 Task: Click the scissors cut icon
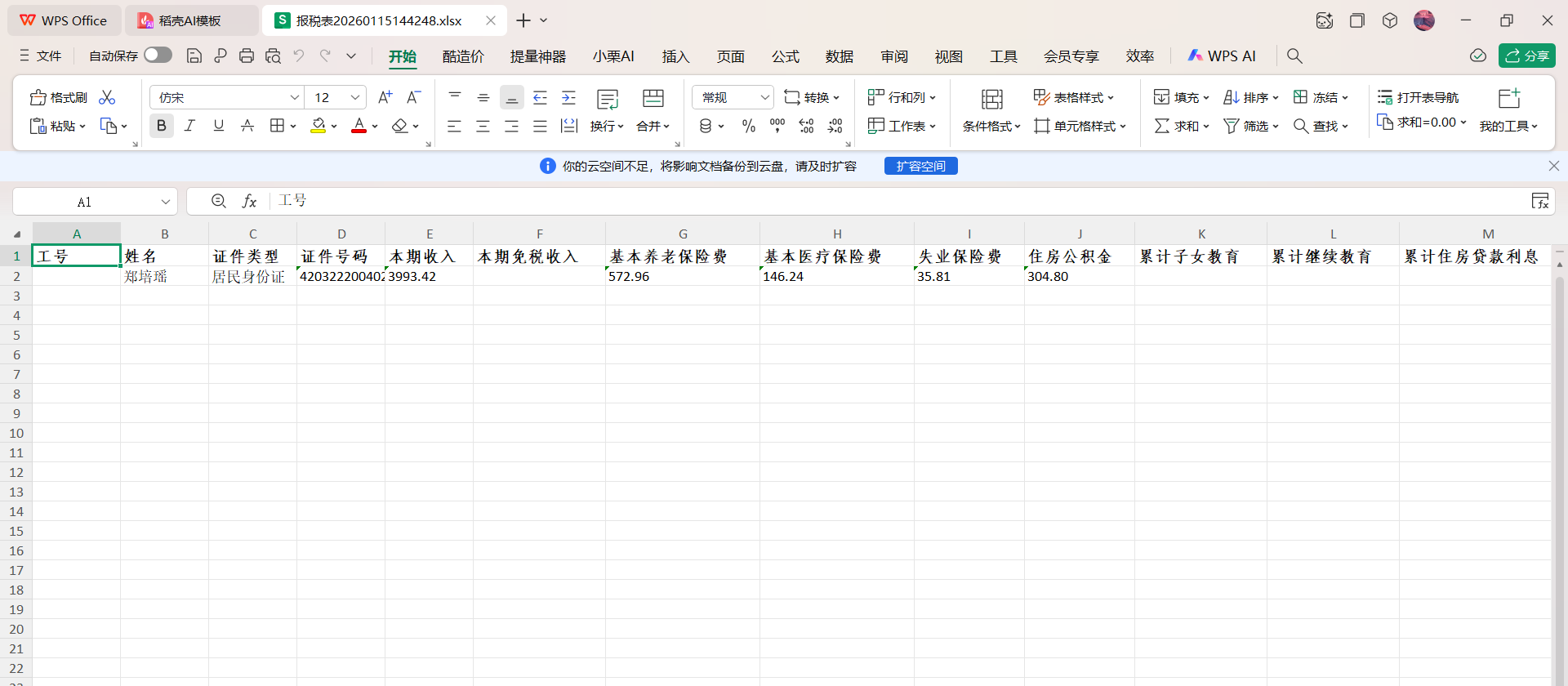pos(107,98)
